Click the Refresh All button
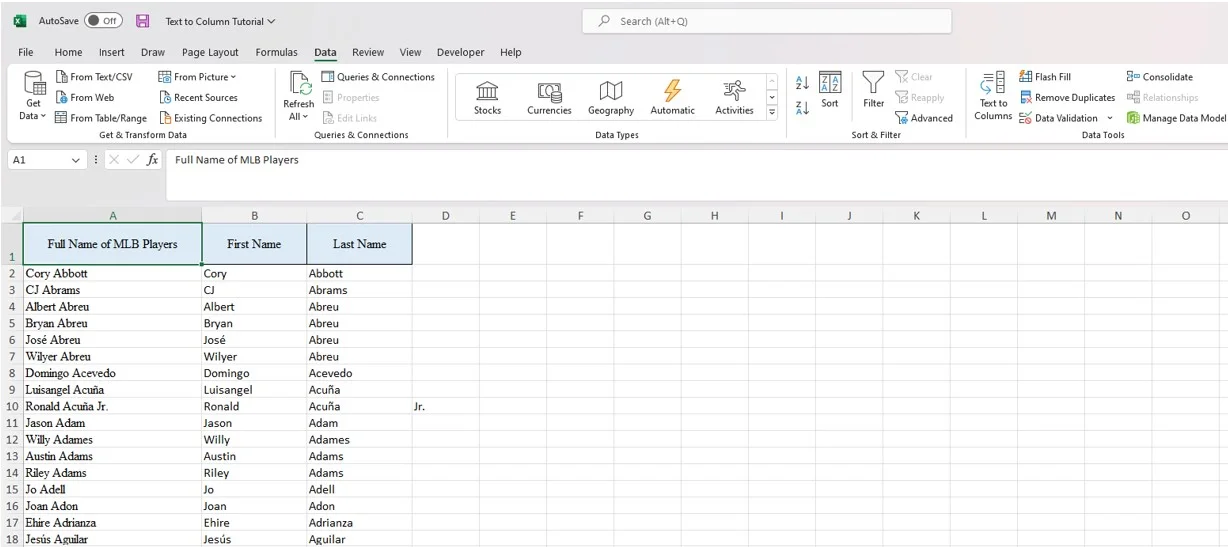This screenshot has width=1228, height=547. [299, 97]
